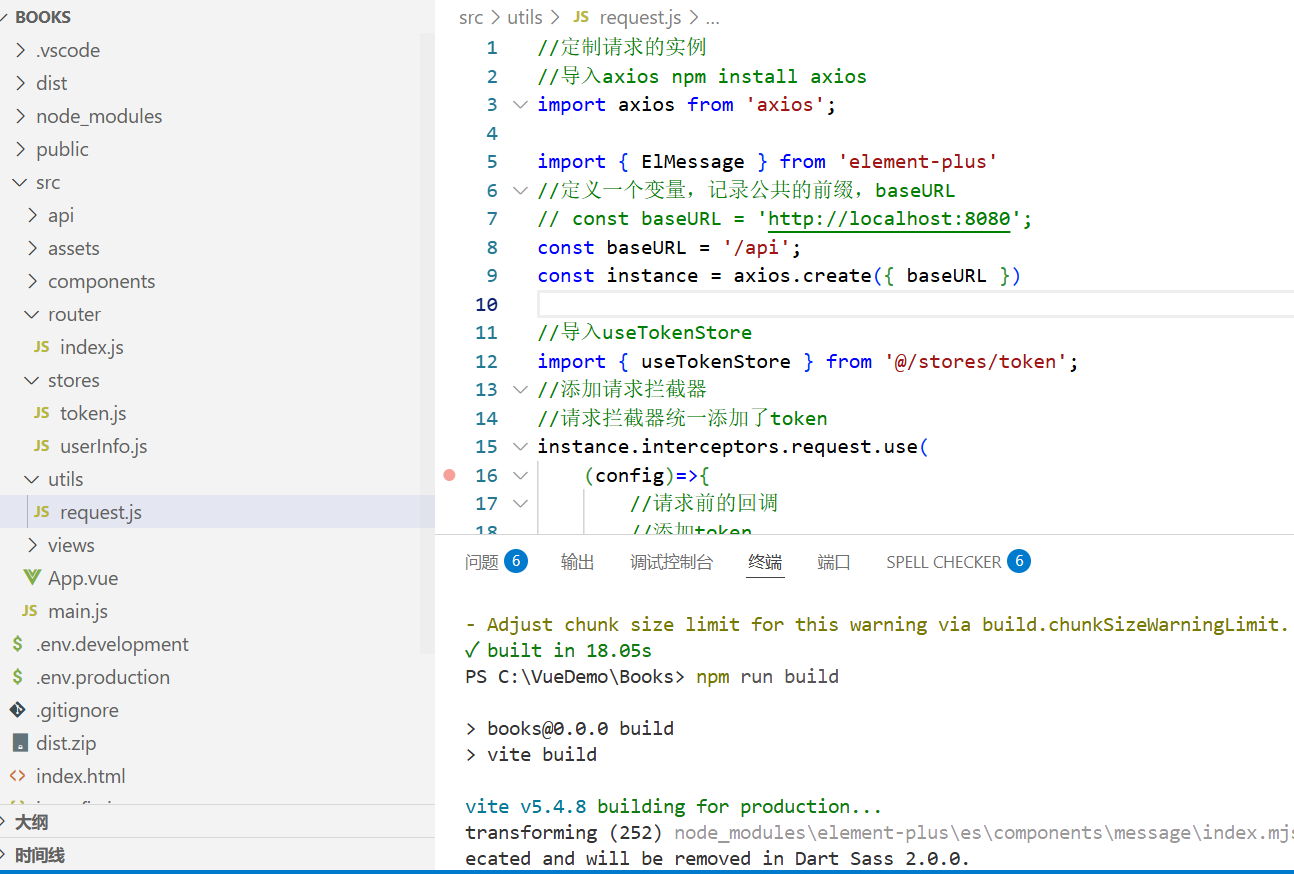The image size is (1294, 874).
Task: Expand the assets folder
Action: [33, 248]
